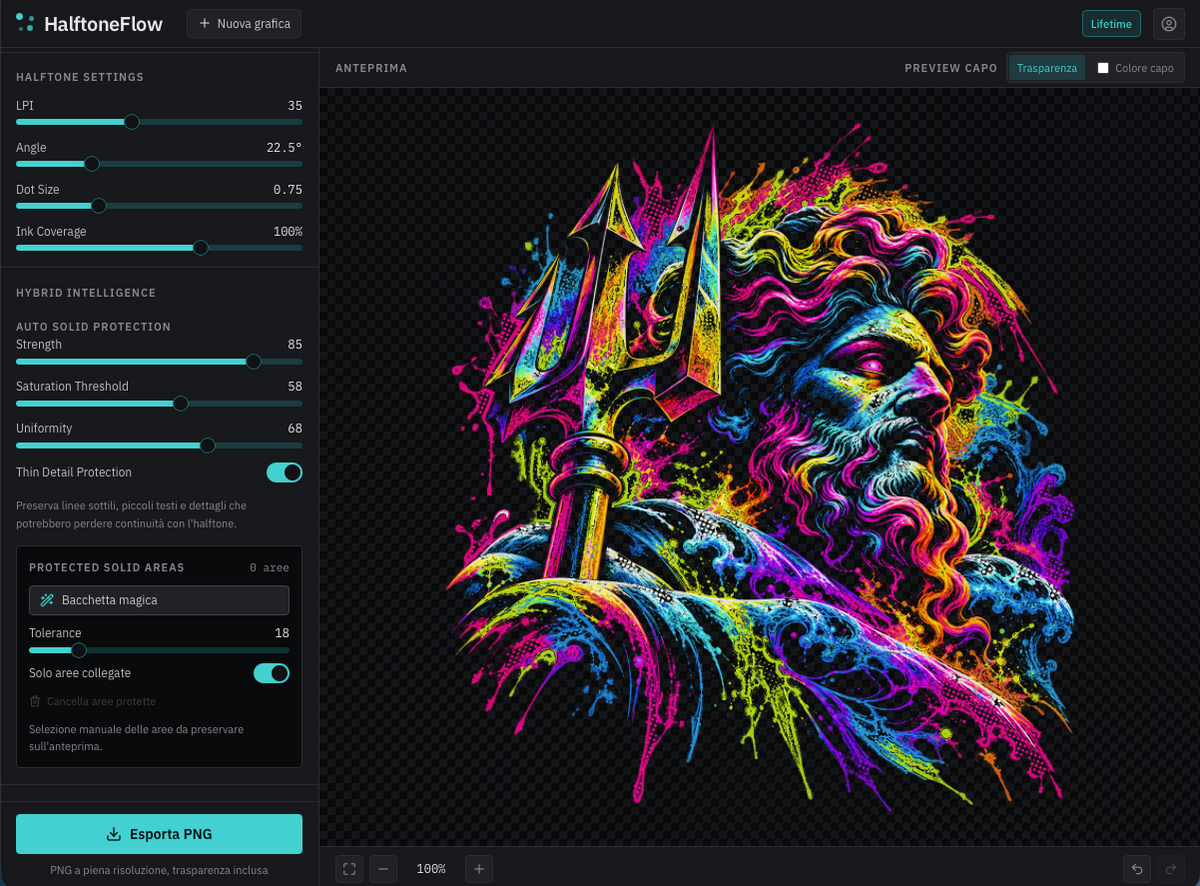Adjust the Ink Coverage slider handle
This screenshot has width=1200, height=886.
click(x=200, y=248)
